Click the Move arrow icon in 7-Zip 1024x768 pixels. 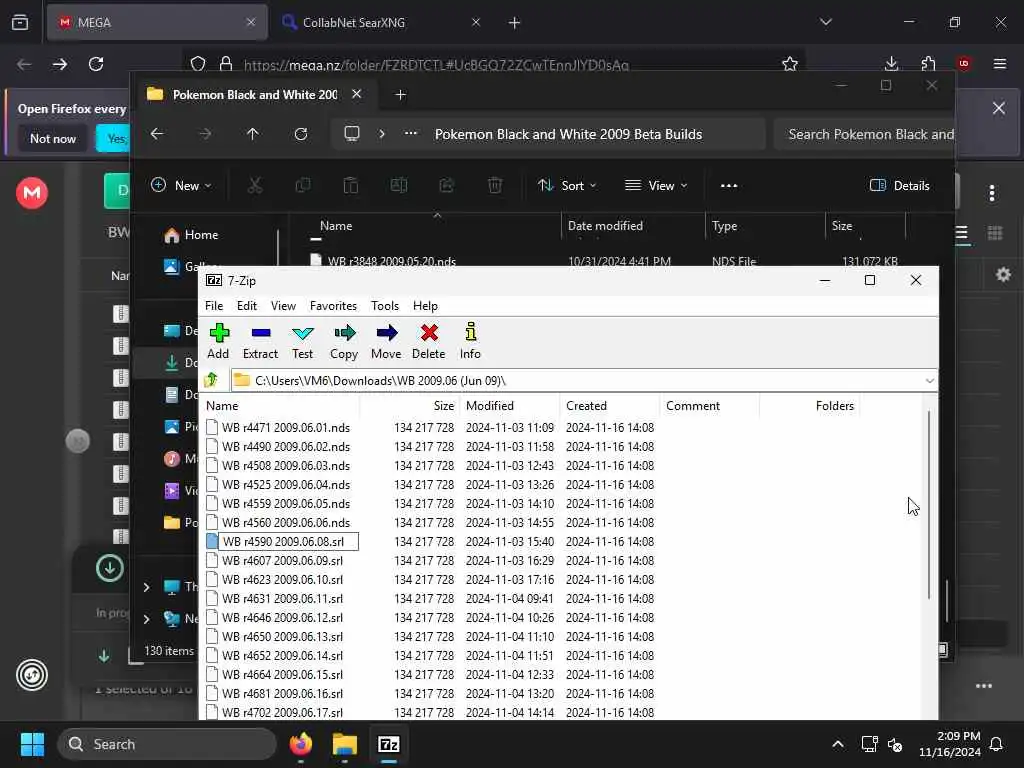pyautogui.click(x=386, y=341)
